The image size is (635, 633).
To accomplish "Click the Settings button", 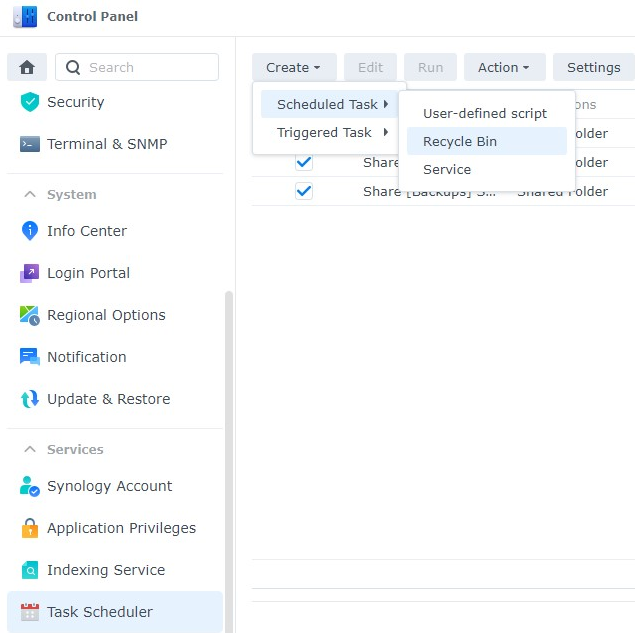I will [x=593, y=67].
